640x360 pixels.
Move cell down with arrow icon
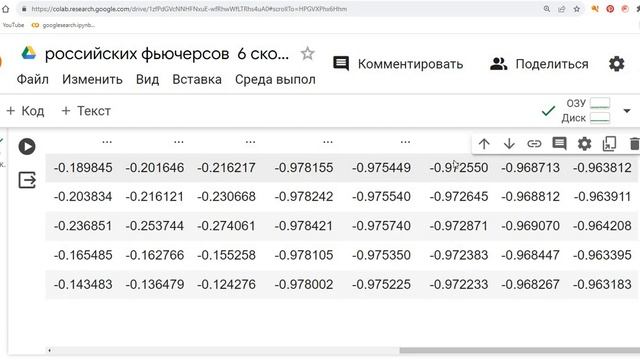coord(509,144)
